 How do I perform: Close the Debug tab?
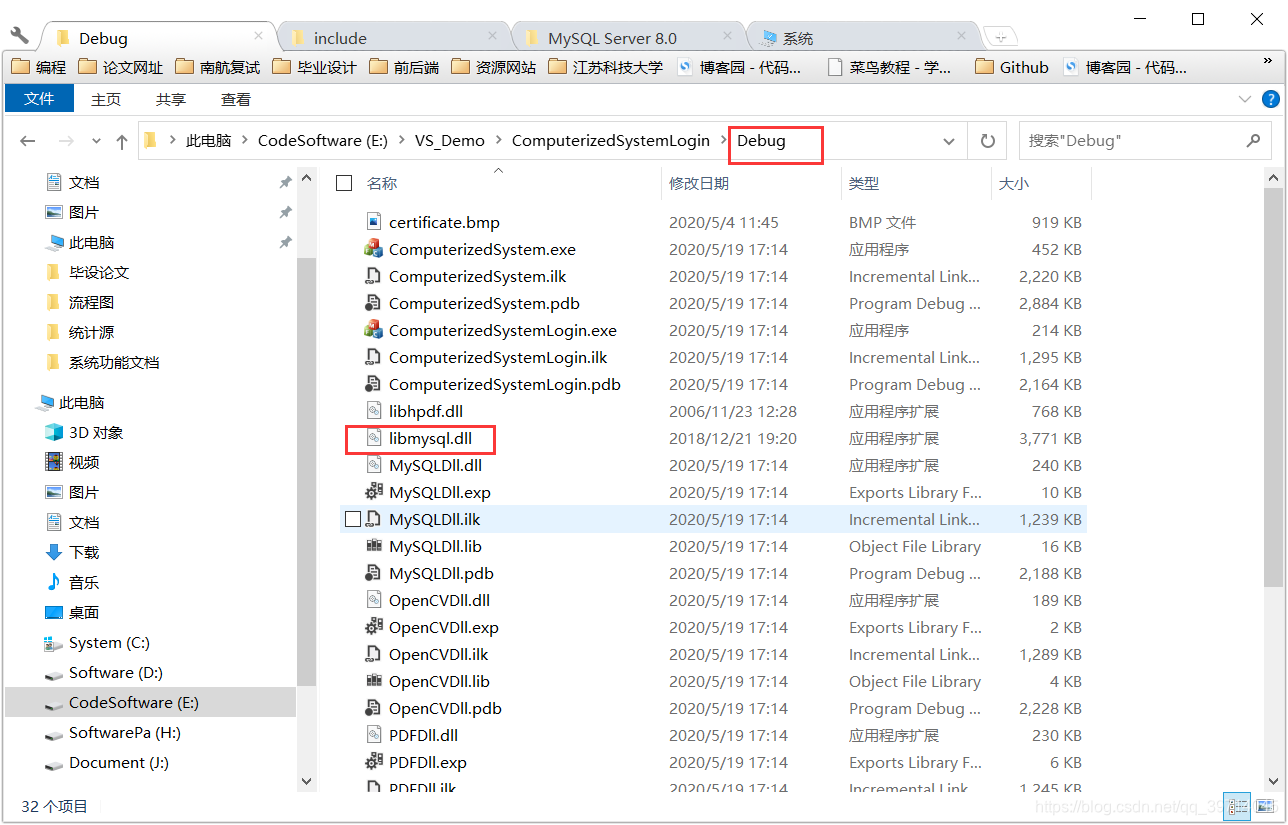(258, 36)
